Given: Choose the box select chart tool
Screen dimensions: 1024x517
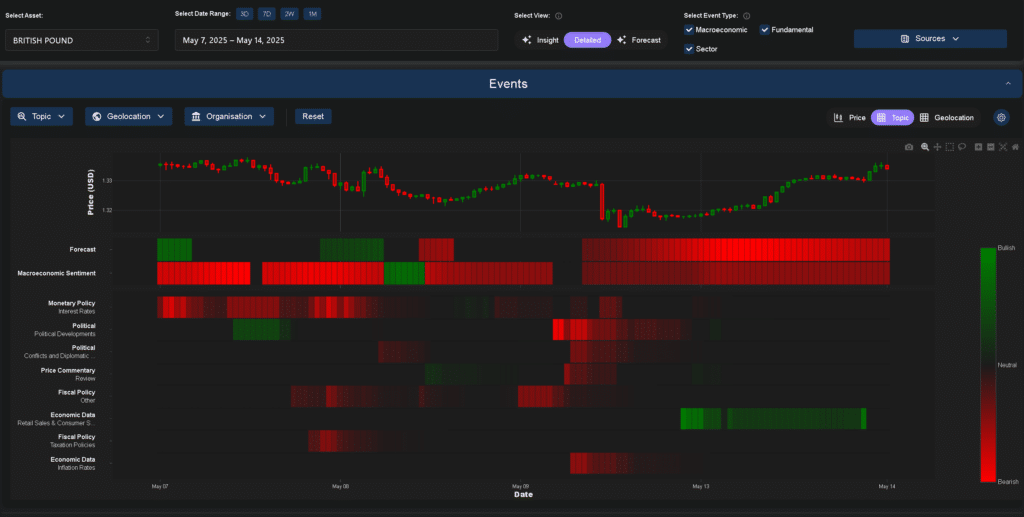Looking at the screenshot, I should [x=950, y=147].
